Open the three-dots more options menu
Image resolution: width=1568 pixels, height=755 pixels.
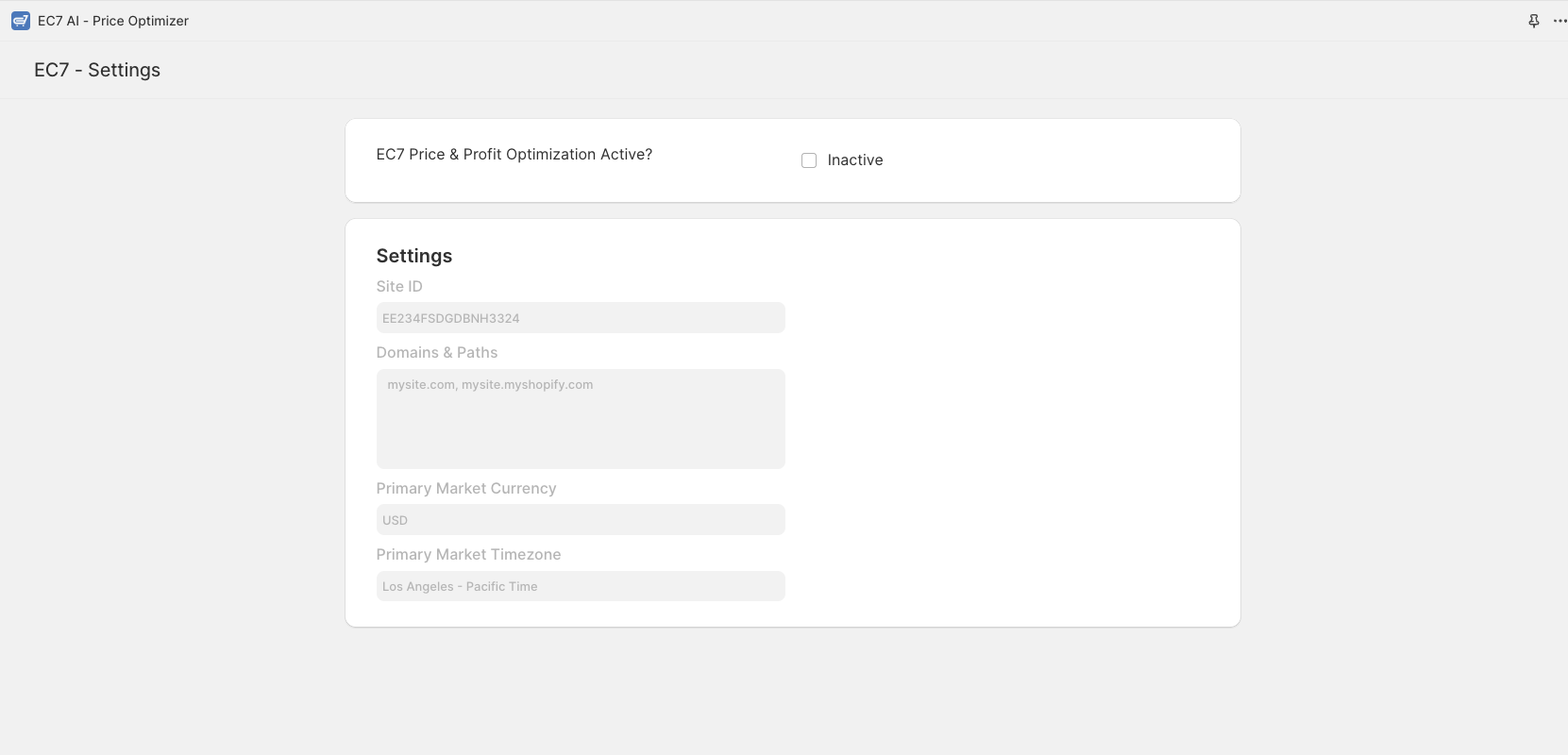[1560, 21]
